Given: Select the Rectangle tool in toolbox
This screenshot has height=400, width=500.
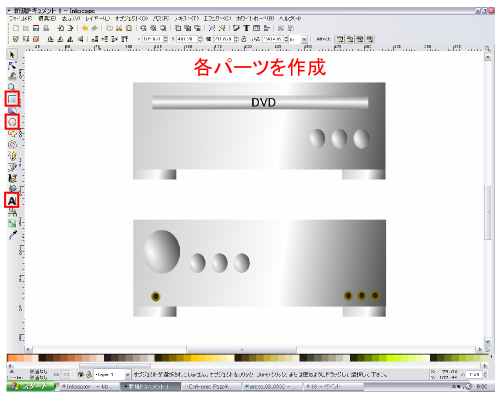Looking at the screenshot, I should (x=12, y=99).
